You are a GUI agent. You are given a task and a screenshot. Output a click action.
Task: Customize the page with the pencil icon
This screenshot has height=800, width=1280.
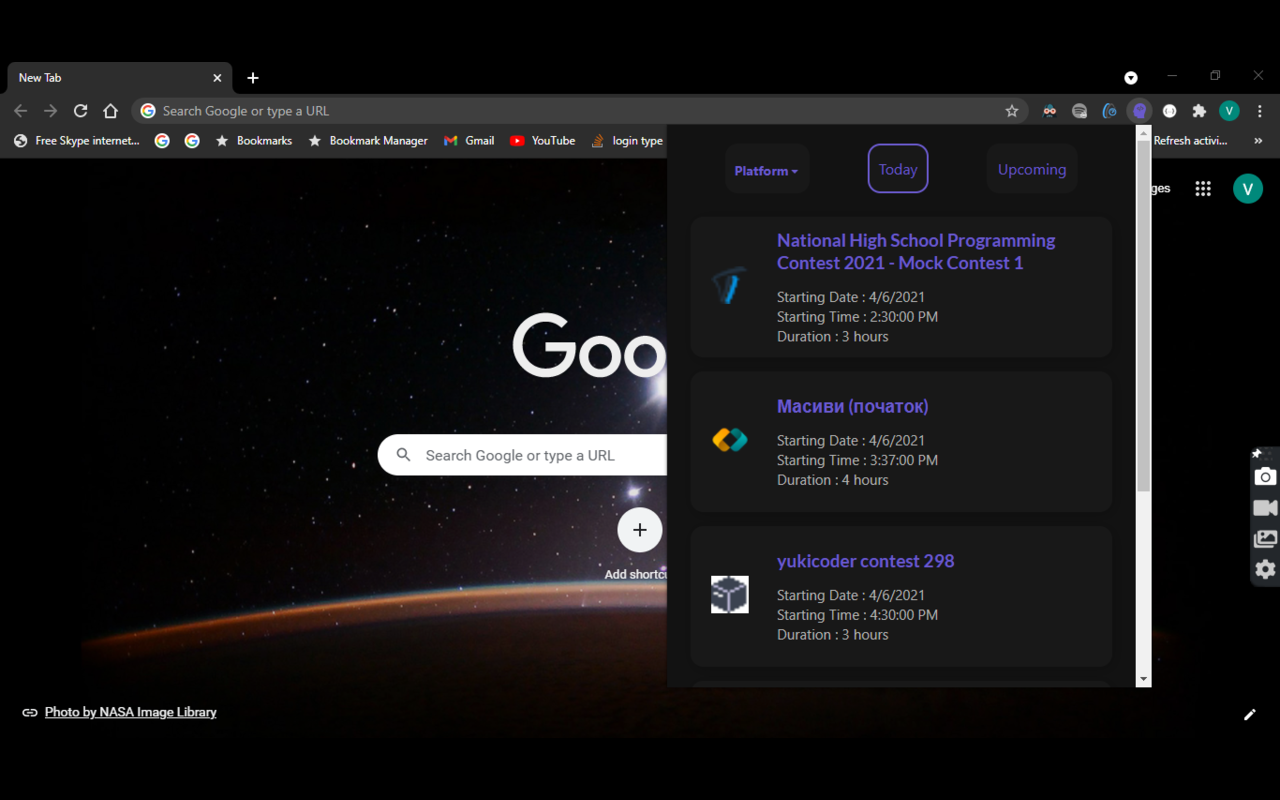1250,714
